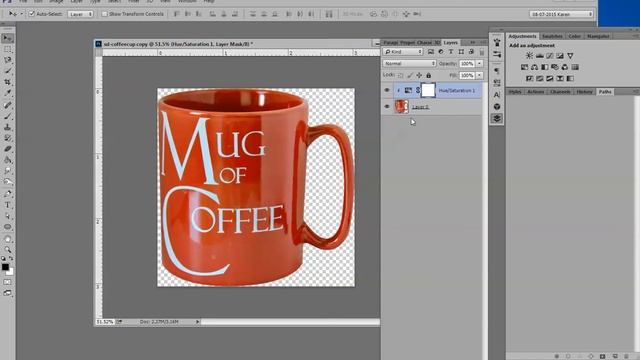Image resolution: width=640 pixels, height=360 pixels.
Task: Click the Hue/Saturation layer mask thumbnail
Action: click(x=428, y=90)
